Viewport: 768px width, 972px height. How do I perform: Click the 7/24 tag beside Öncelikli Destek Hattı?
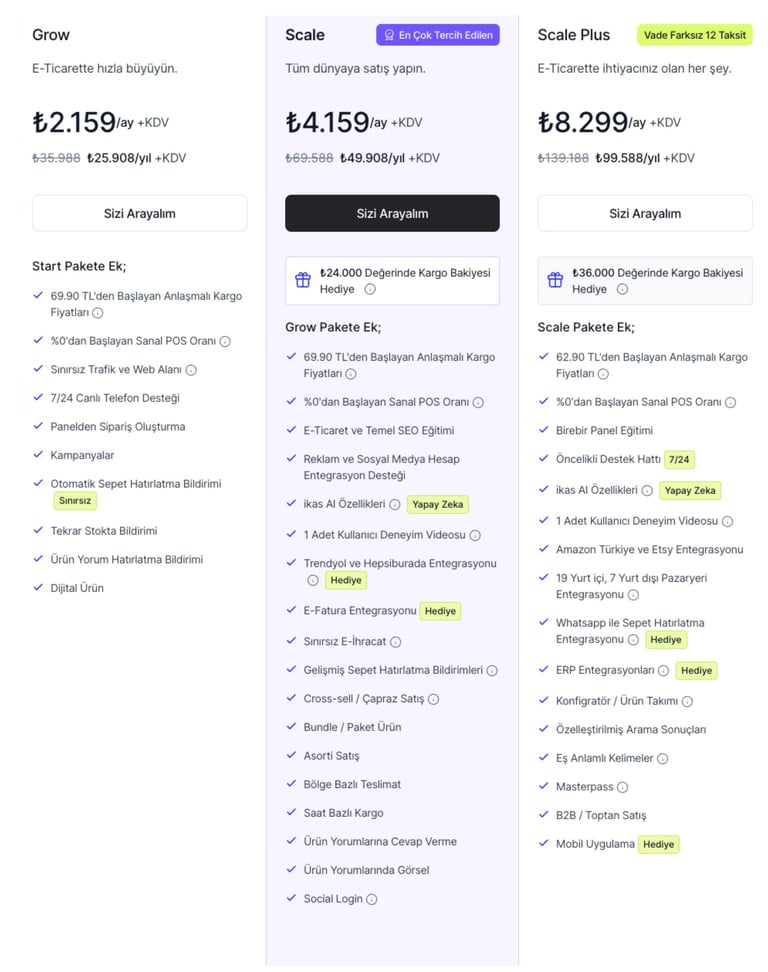coord(680,460)
